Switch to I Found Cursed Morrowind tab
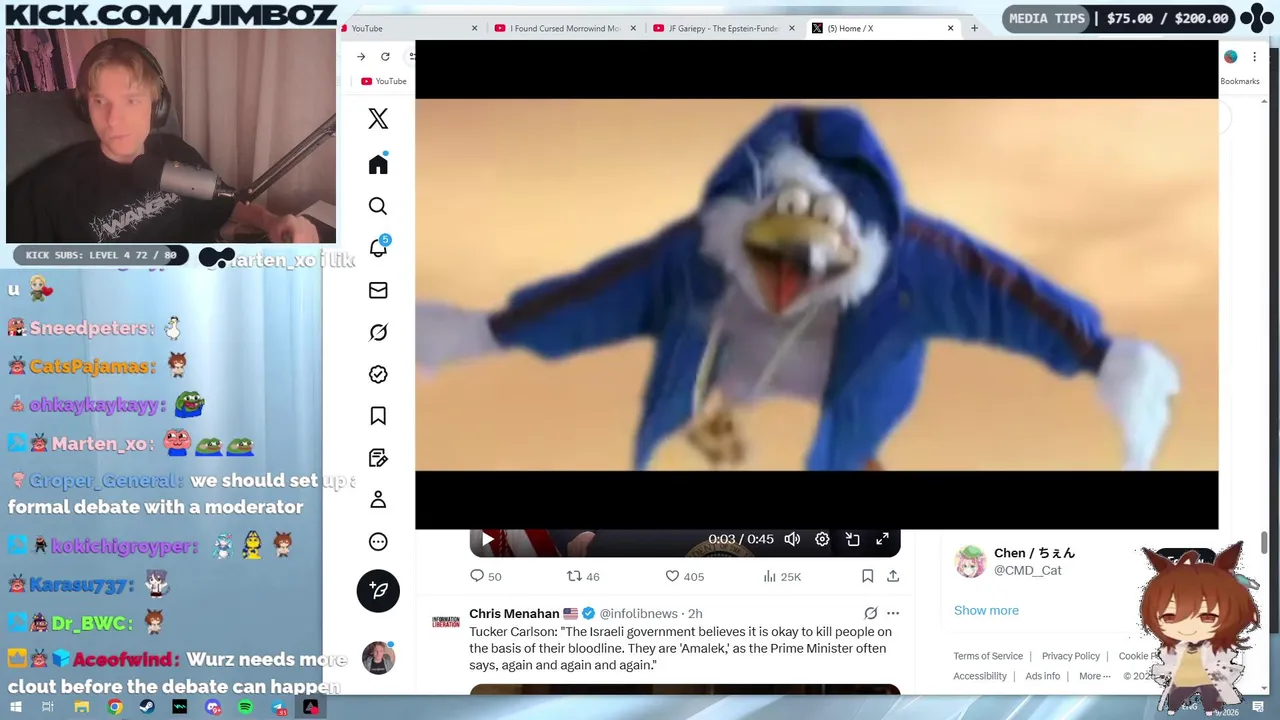The height and width of the screenshot is (720, 1280). pos(566,28)
